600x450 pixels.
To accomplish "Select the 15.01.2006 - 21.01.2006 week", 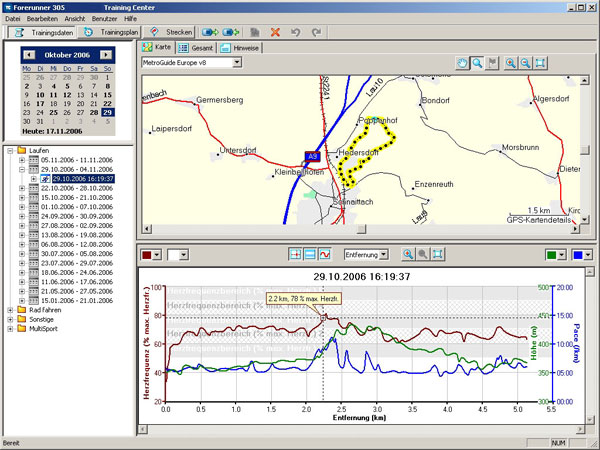I will pos(77,301).
